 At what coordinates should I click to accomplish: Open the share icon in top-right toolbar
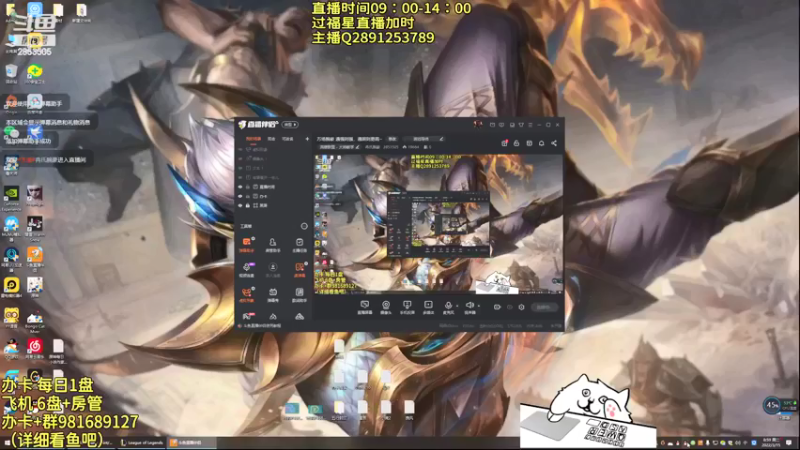tap(554, 143)
